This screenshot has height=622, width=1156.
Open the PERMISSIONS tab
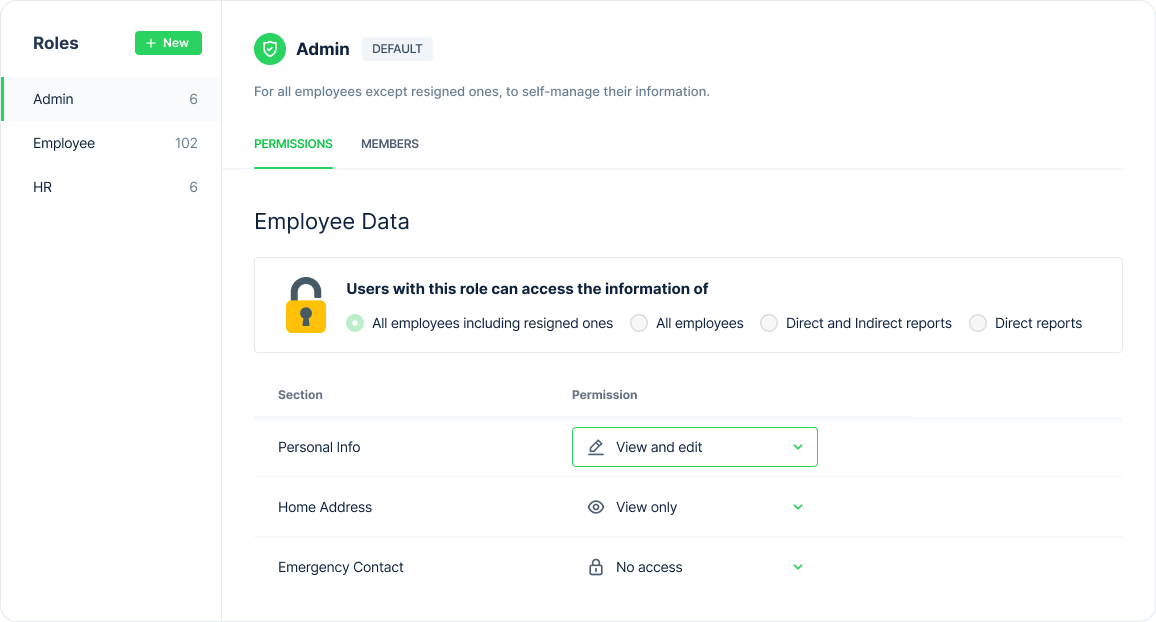point(293,144)
